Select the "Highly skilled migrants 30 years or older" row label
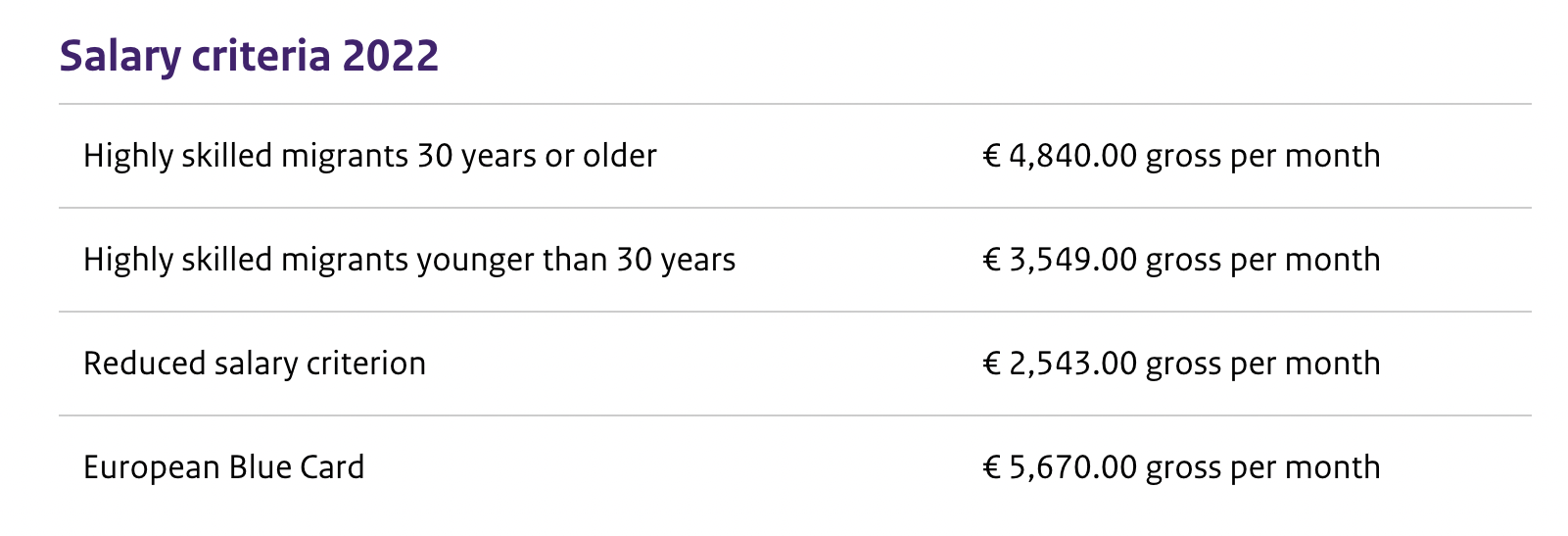Image resolution: width=1568 pixels, height=536 pixels. (x=370, y=156)
